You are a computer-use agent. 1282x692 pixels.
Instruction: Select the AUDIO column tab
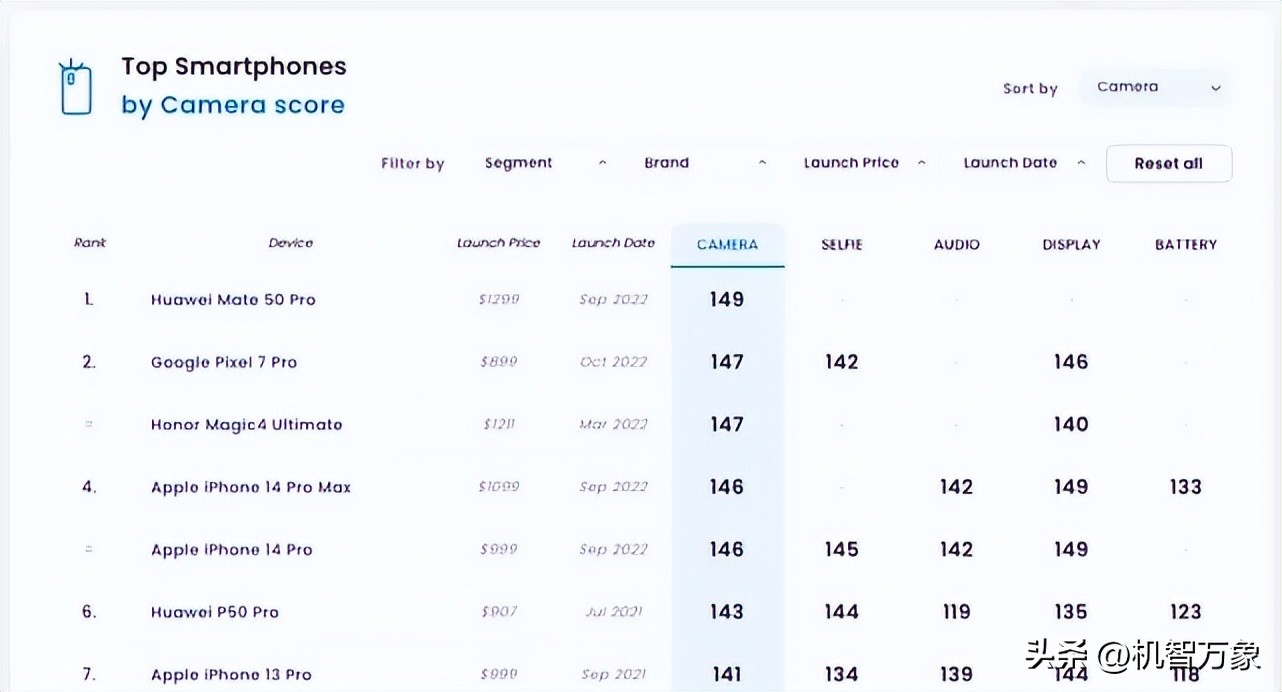(x=956, y=245)
